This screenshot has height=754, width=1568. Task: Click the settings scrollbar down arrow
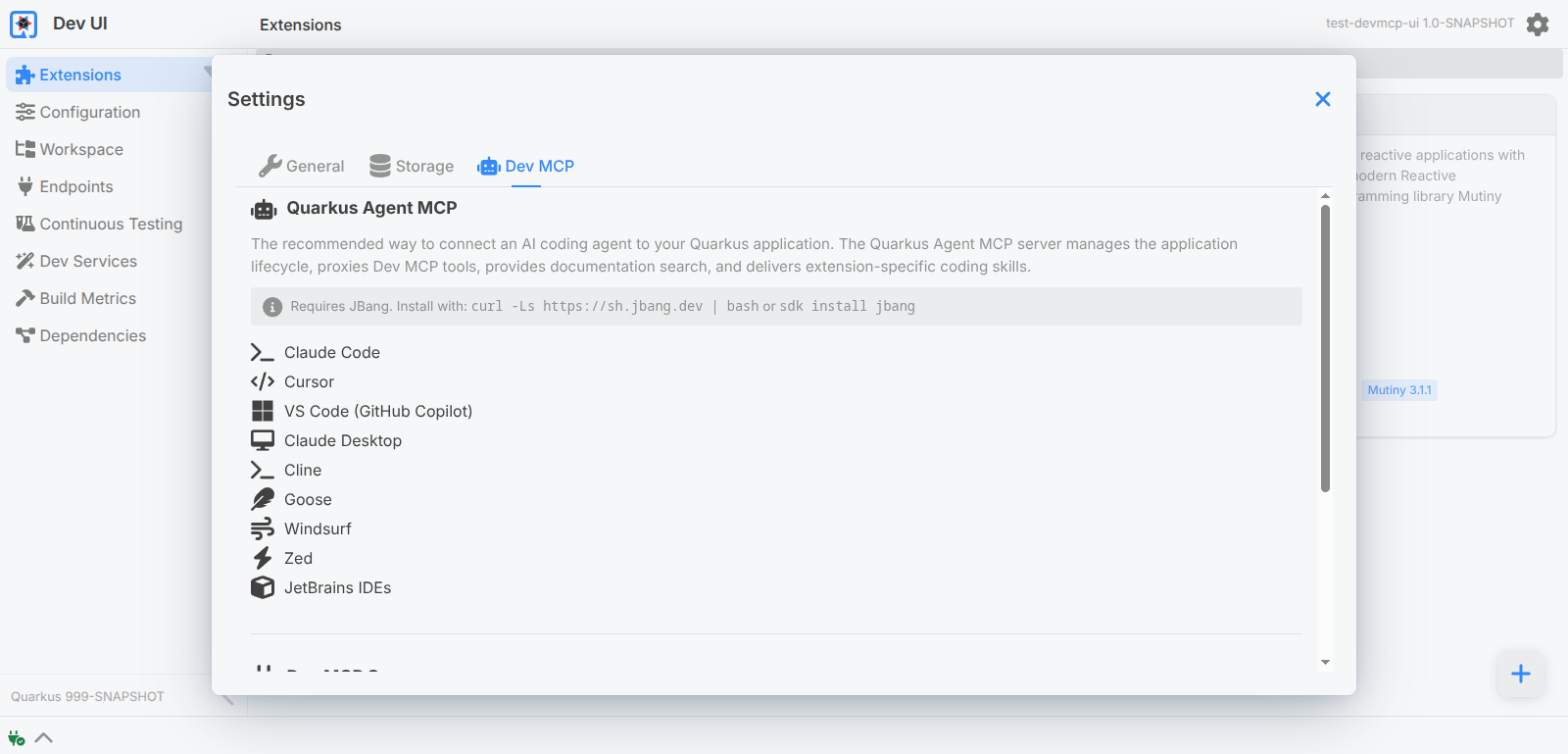(x=1325, y=663)
